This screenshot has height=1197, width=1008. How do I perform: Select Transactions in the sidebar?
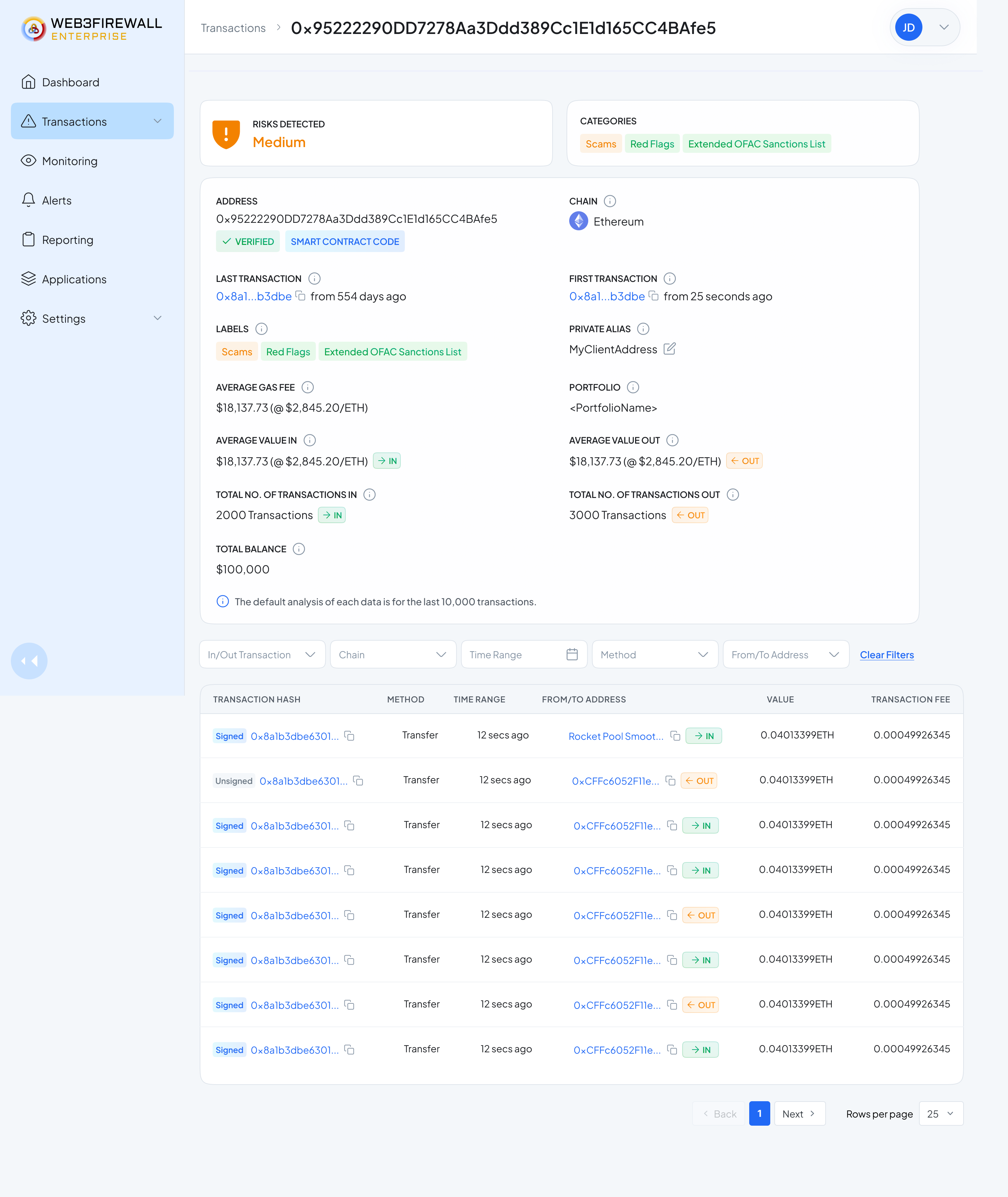[x=92, y=121]
